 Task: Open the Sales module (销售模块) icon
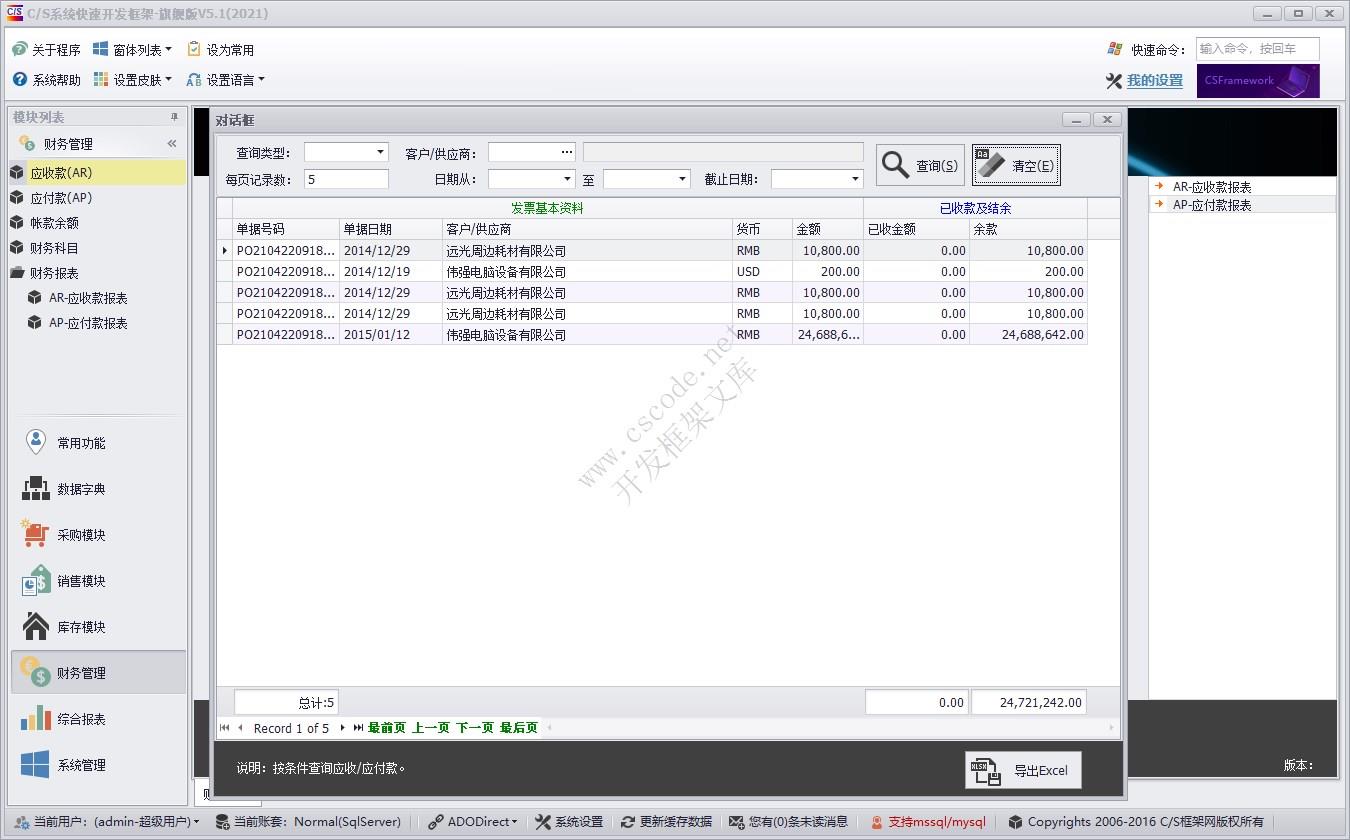tap(36, 581)
